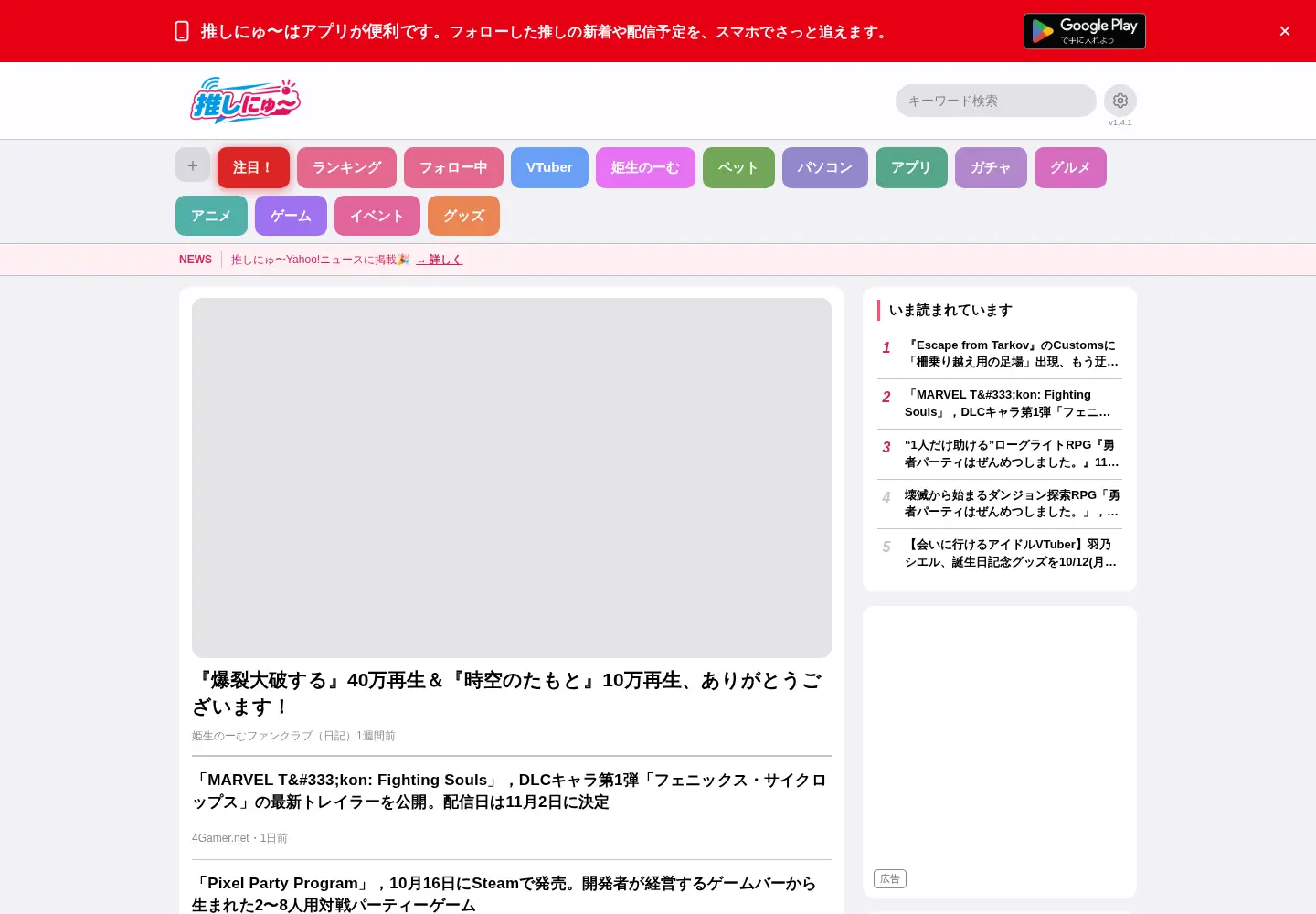Screen dimensions: 1316x914
Task: Go to the 推しにゅ〜 logo homepage
Action: (x=245, y=101)
